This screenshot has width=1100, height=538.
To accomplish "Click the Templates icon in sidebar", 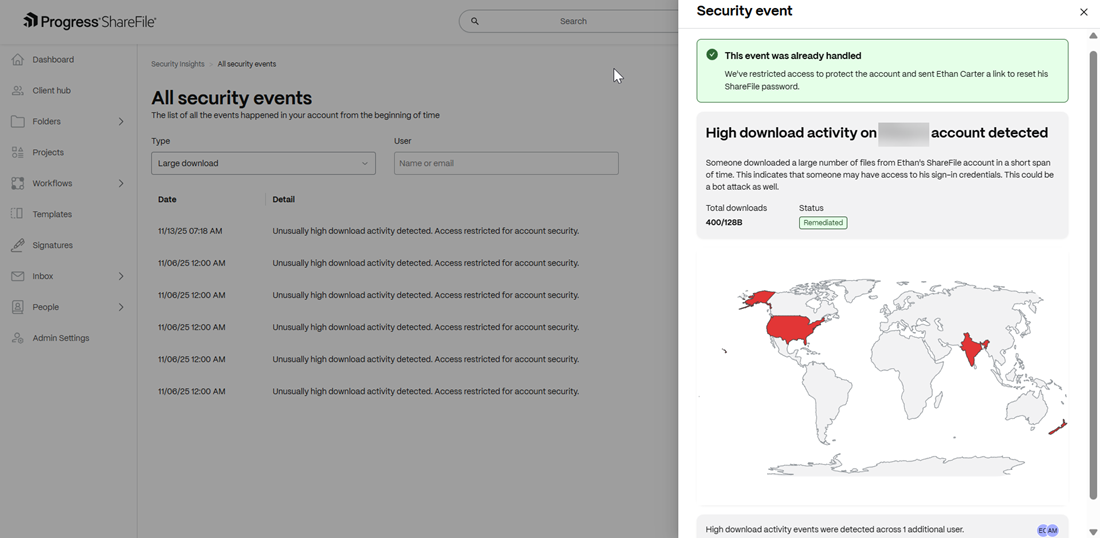I will click(x=17, y=214).
